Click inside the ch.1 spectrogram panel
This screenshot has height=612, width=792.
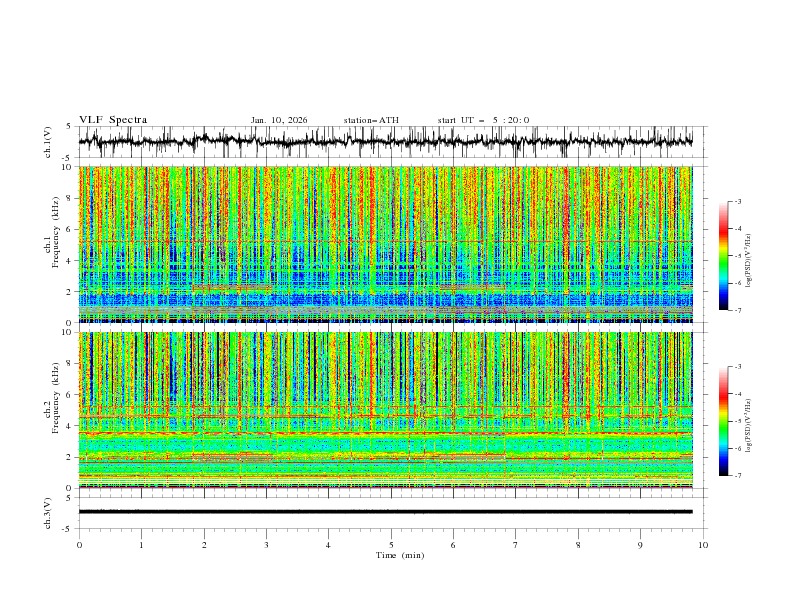tap(385, 244)
